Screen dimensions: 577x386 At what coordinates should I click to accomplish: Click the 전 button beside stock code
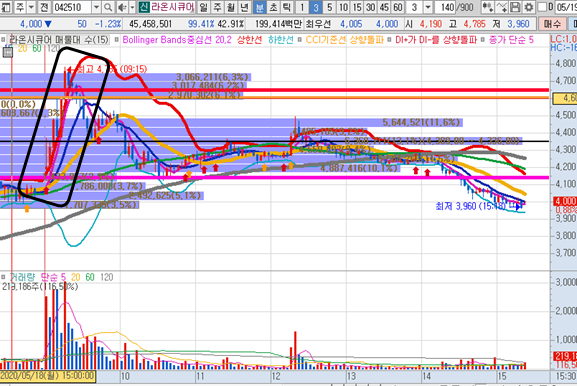[x=44, y=7]
